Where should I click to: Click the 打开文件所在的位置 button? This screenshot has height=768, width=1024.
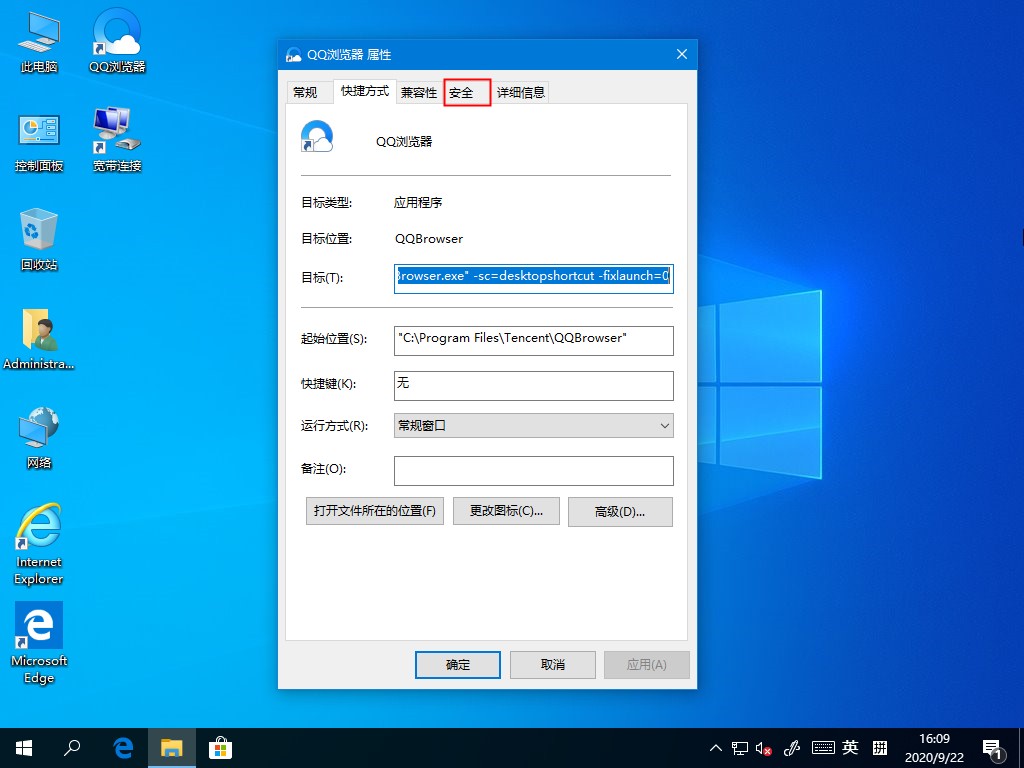374,511
